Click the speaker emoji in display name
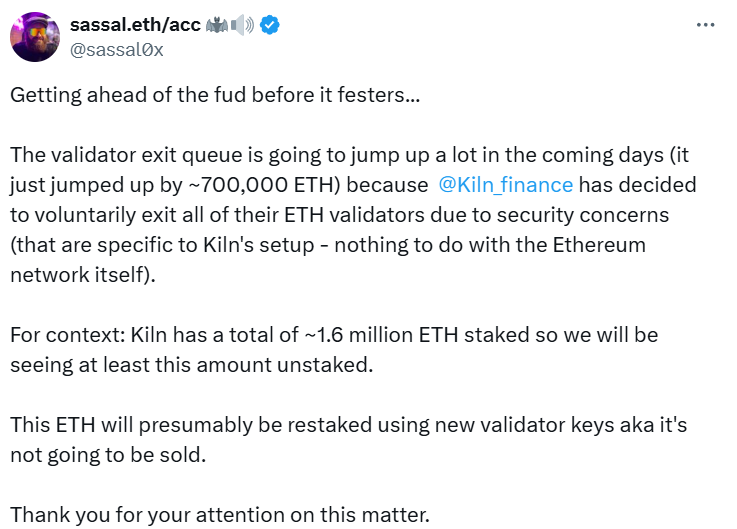Screen dimensions: 737x529 pyautogui.click(x=244, y=26)
